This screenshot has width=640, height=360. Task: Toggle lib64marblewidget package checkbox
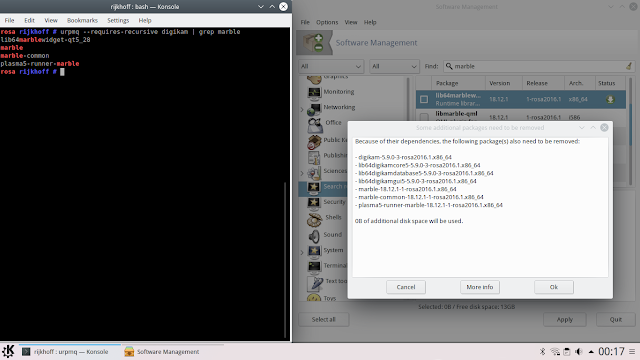(424, 99)
